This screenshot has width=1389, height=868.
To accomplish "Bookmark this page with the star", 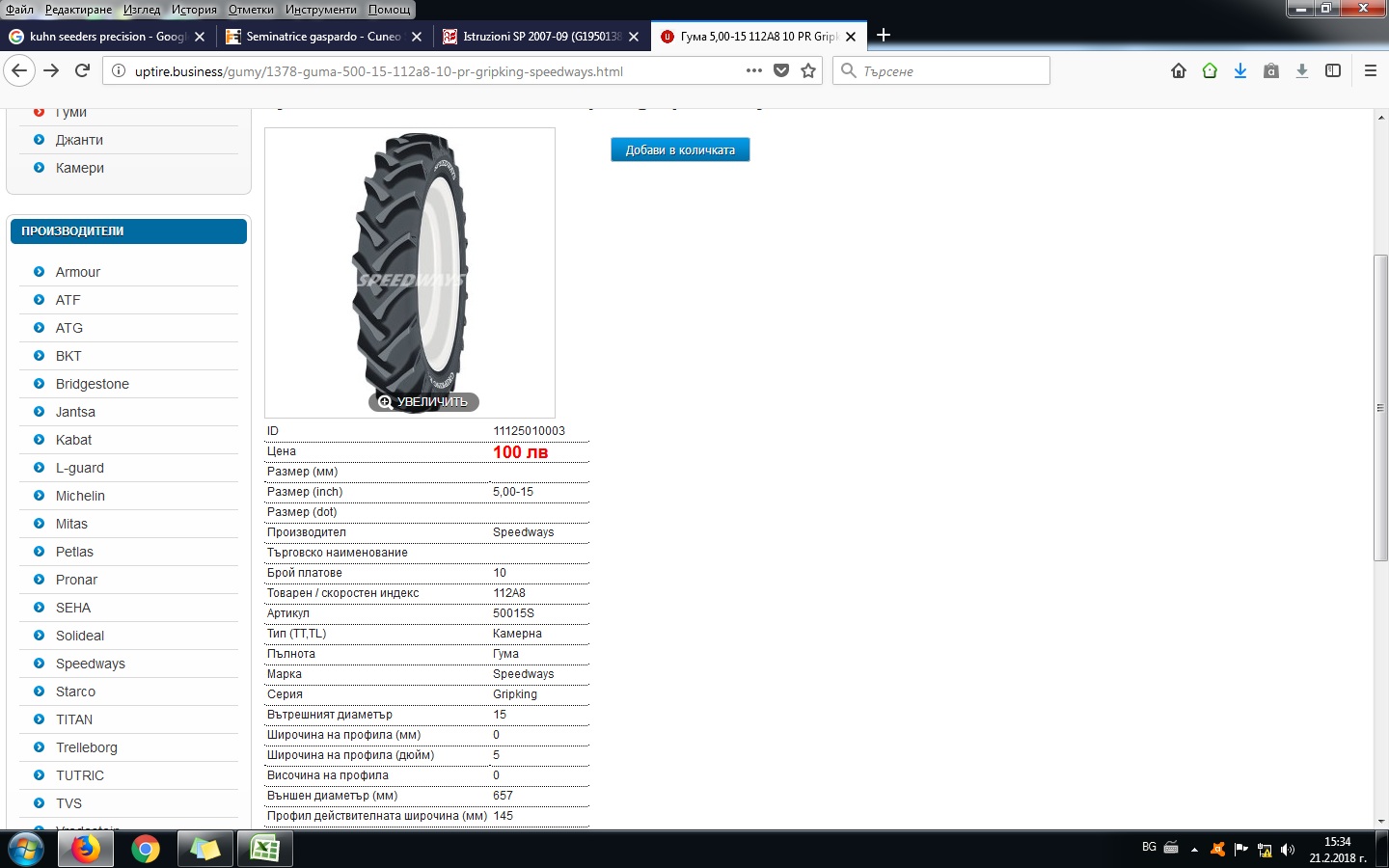I will tap(808, 70).
